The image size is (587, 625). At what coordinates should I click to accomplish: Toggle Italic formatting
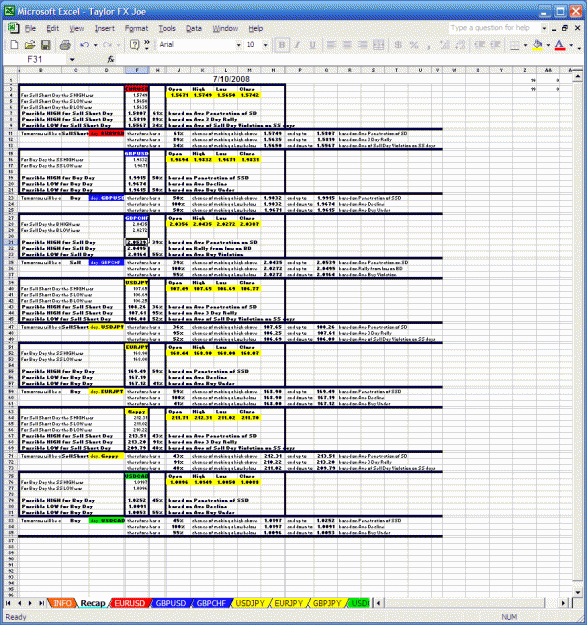[x=297, y=45]
